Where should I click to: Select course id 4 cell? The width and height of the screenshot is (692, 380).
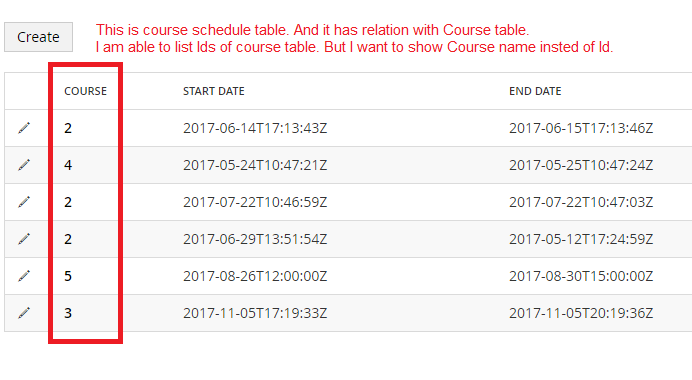click(68, 165)
